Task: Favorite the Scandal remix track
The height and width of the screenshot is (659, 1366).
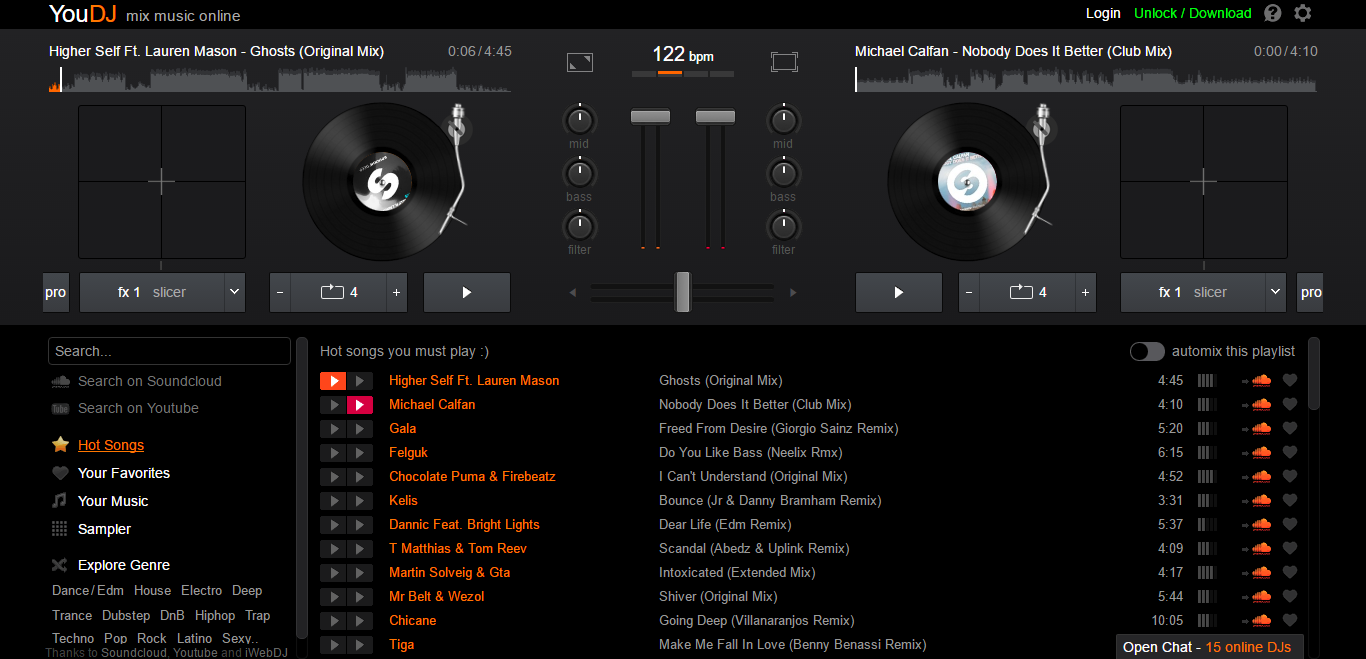Action: (x=1290, y=548)
